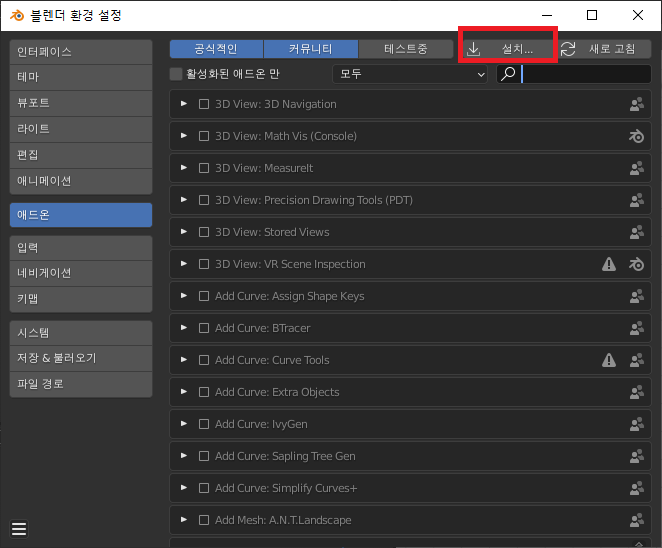Expand the 3D View: 3D Navigation entry
The width and height of the screenshot is (662, 548).
(184, 104)
